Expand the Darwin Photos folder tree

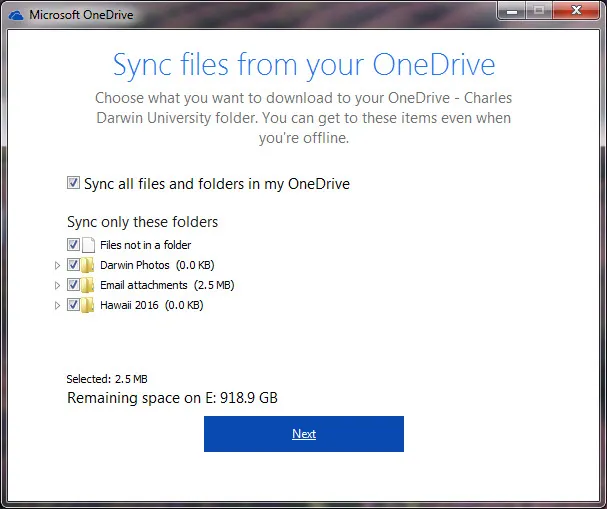pyautogui.click(x=57, y=266)
